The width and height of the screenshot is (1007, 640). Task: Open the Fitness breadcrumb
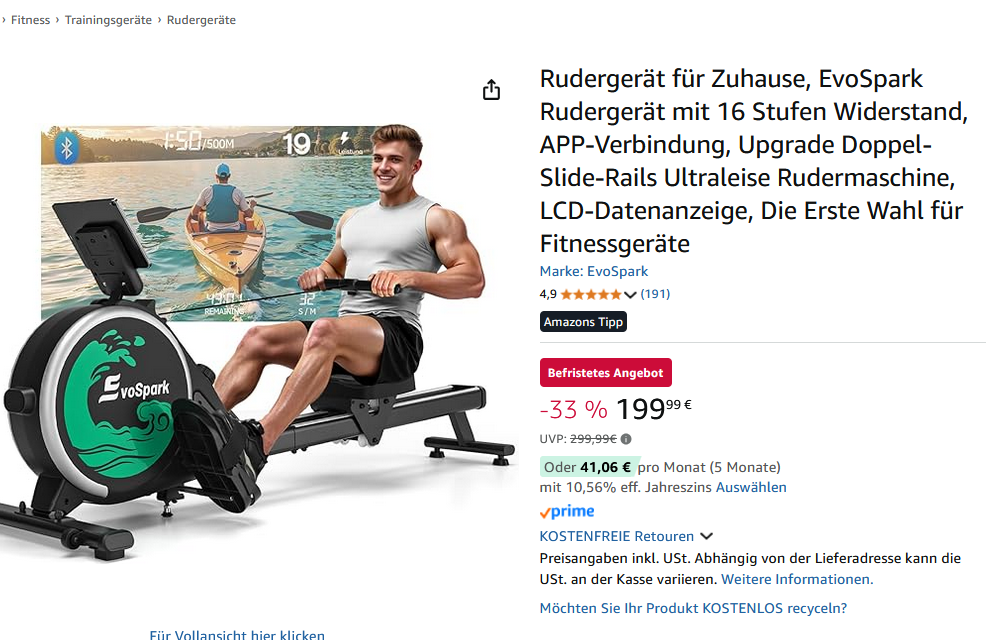(30, 20)
